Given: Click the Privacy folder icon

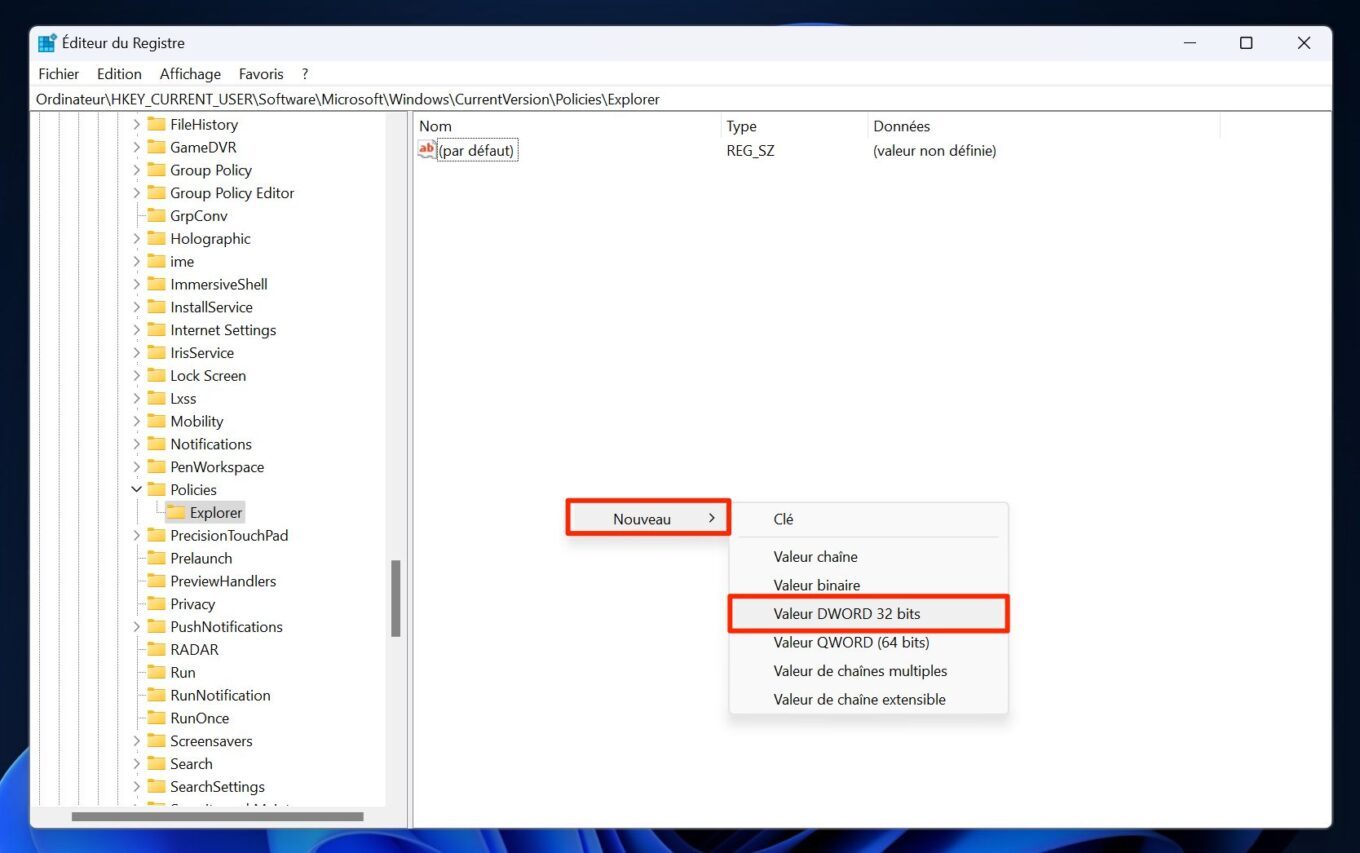Looking at the screenshot, I should click(x=156, y=604).
